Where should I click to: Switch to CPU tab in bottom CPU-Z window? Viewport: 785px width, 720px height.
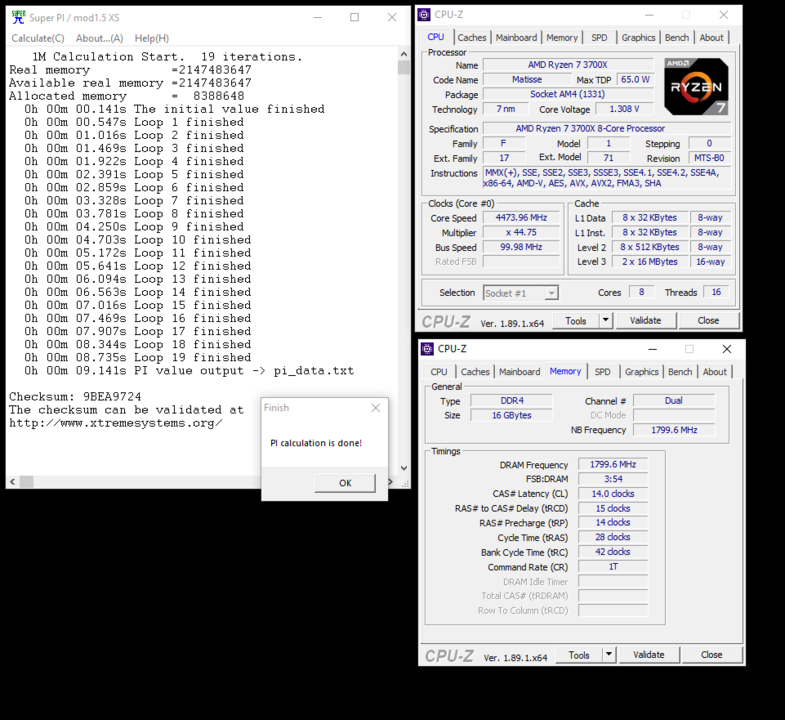point(439,372)
